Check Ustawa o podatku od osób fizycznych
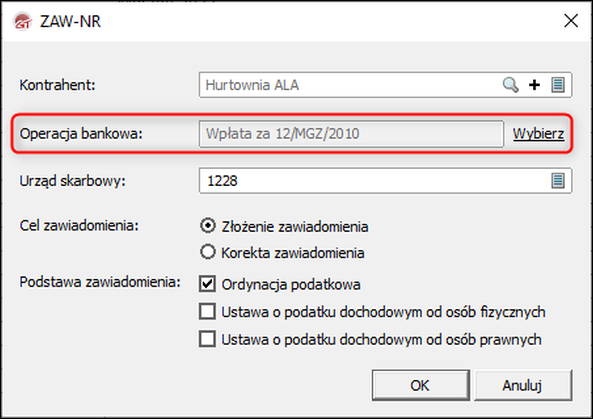593x419 pixels. click(x=207, y=312)
